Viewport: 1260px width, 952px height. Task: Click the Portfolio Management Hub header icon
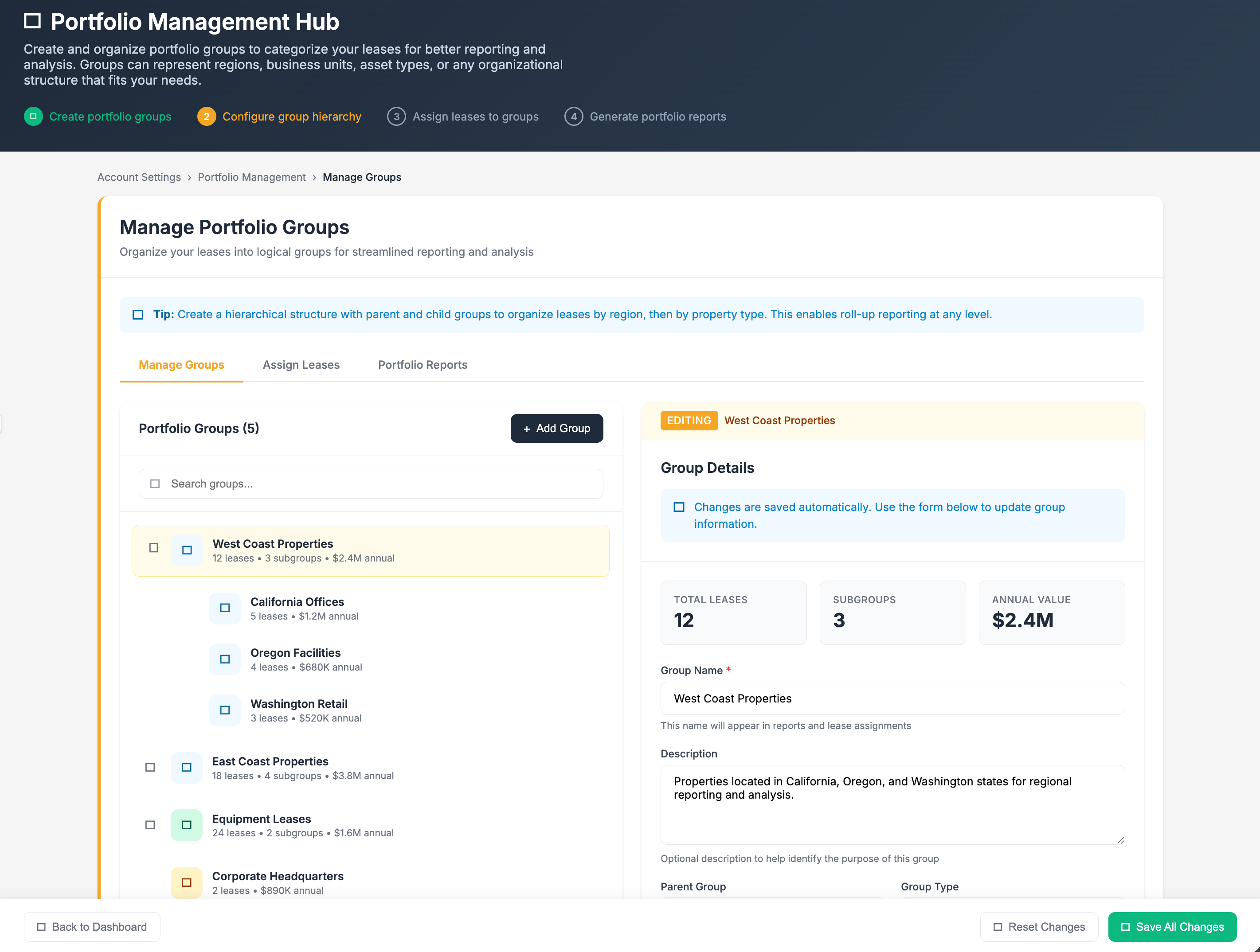[x=32, y=21]
